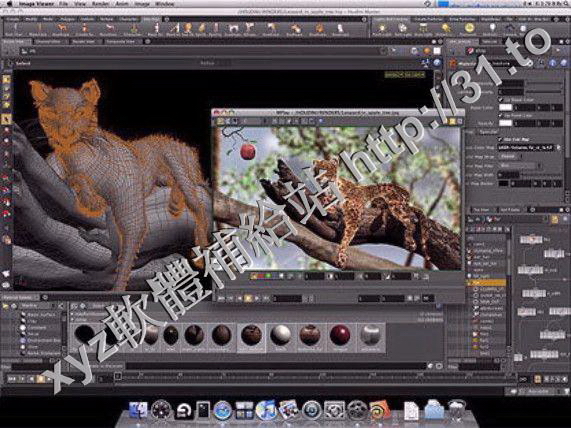This screenshot has width=571, height=428.
Task: Toggle the checkbox above the Base Color swatch
Action: click(501, 99)
